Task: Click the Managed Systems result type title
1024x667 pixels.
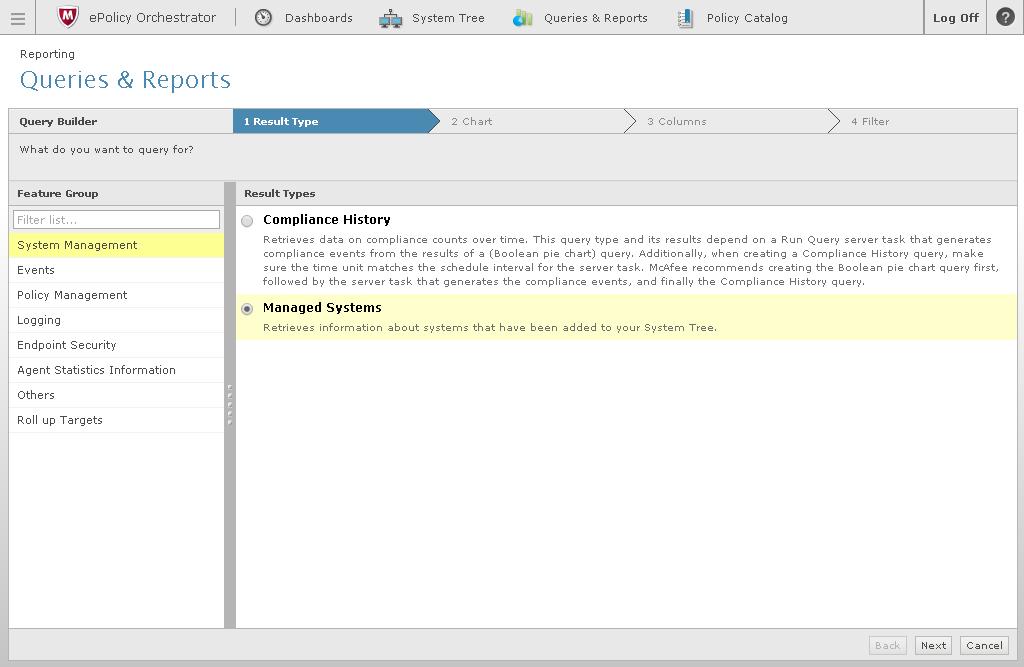Action: pos(322,308)
